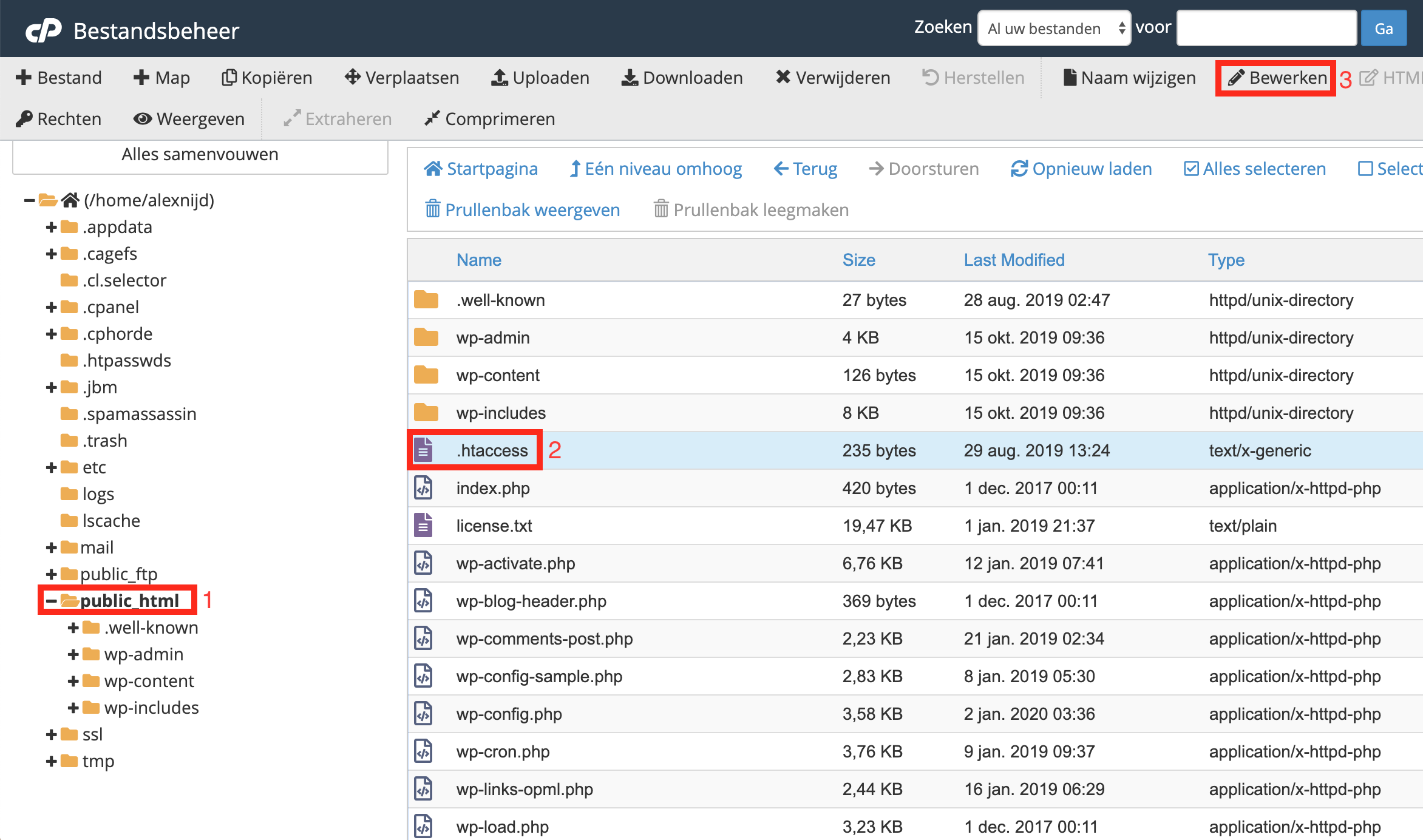1423x840 pixels.
Task: Expand the .cagefs tree folder
Action: click(x=52, y=254)
